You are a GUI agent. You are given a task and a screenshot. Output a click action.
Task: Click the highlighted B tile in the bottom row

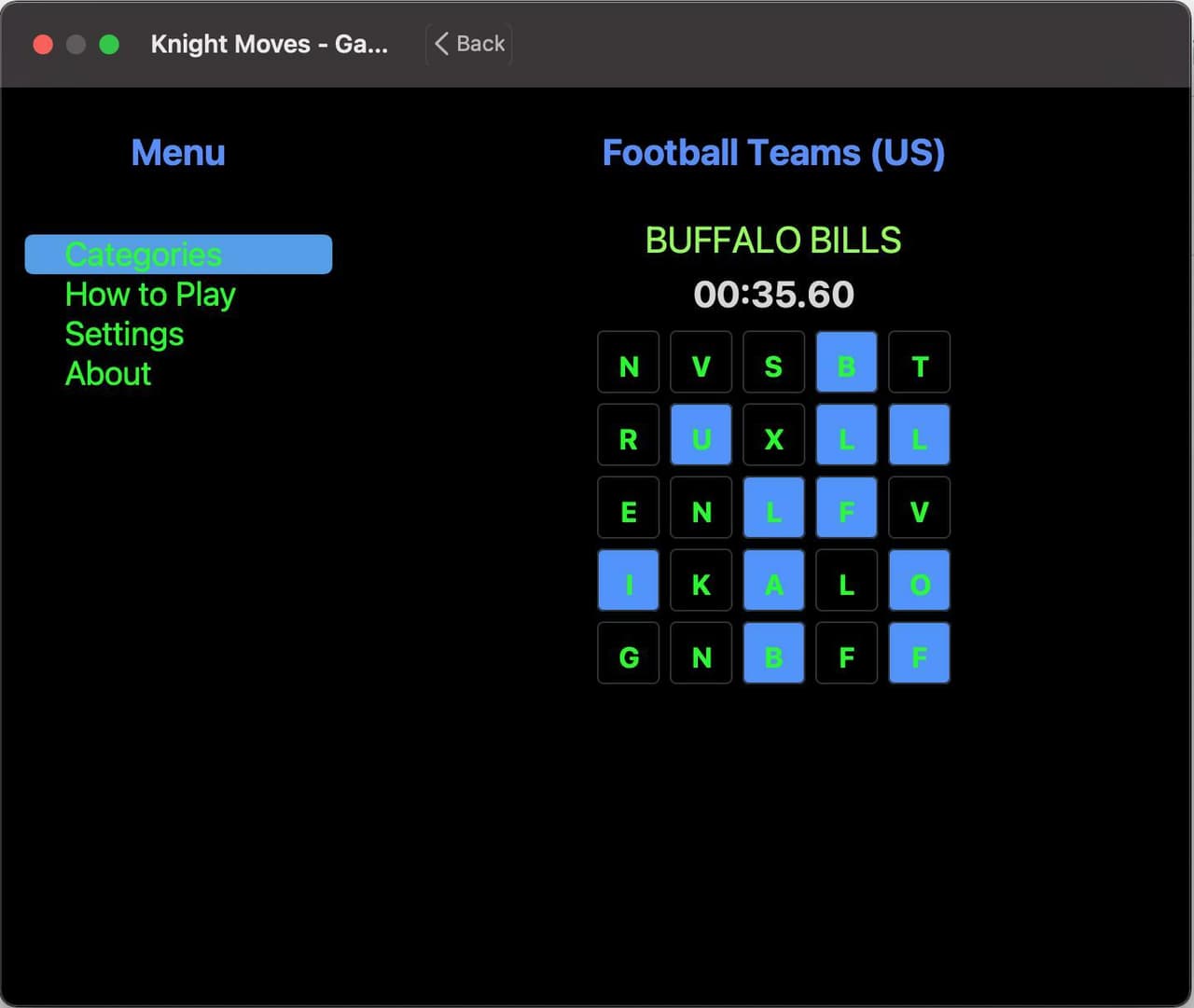pos(774,653)
